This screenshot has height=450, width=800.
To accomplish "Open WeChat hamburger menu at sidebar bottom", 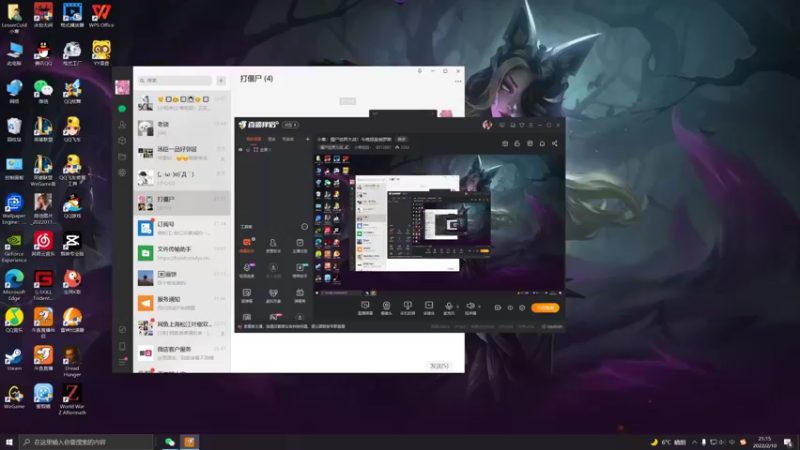I will [122, 362].
